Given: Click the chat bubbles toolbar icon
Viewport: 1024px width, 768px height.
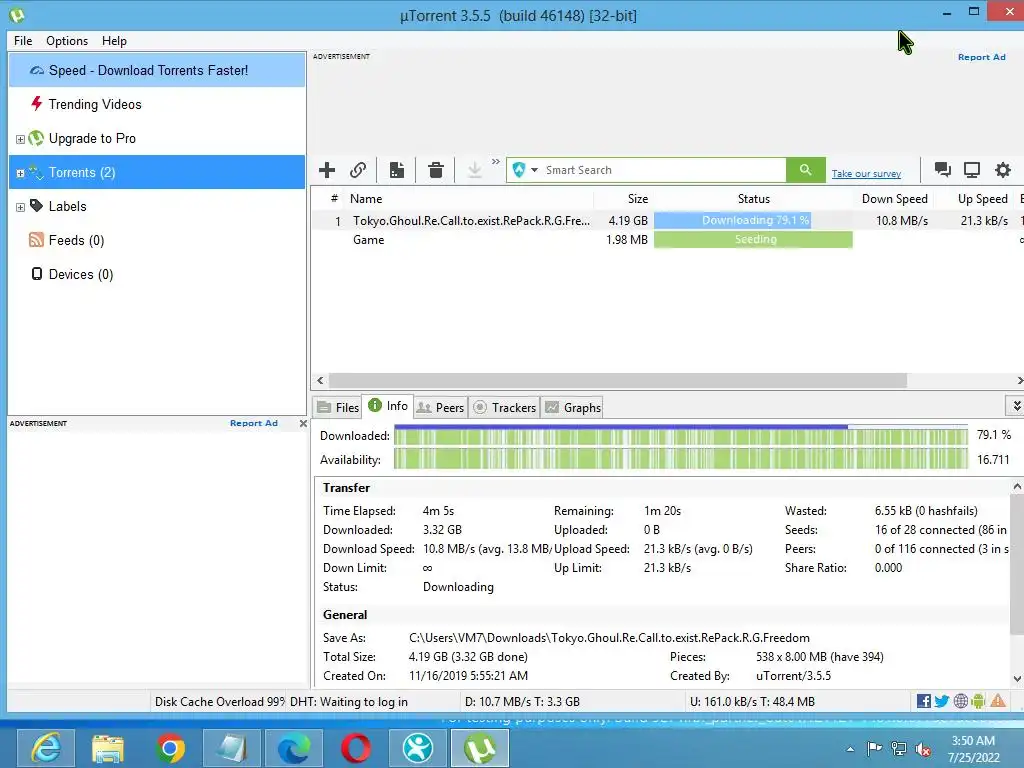Looking at the screenshot, I should point(942,170).
